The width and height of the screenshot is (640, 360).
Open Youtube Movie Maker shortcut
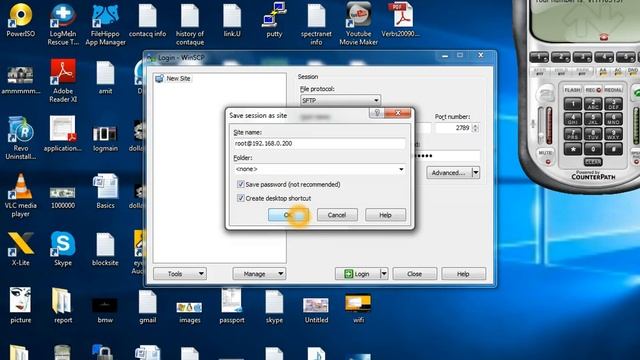[x=358, y=24]
